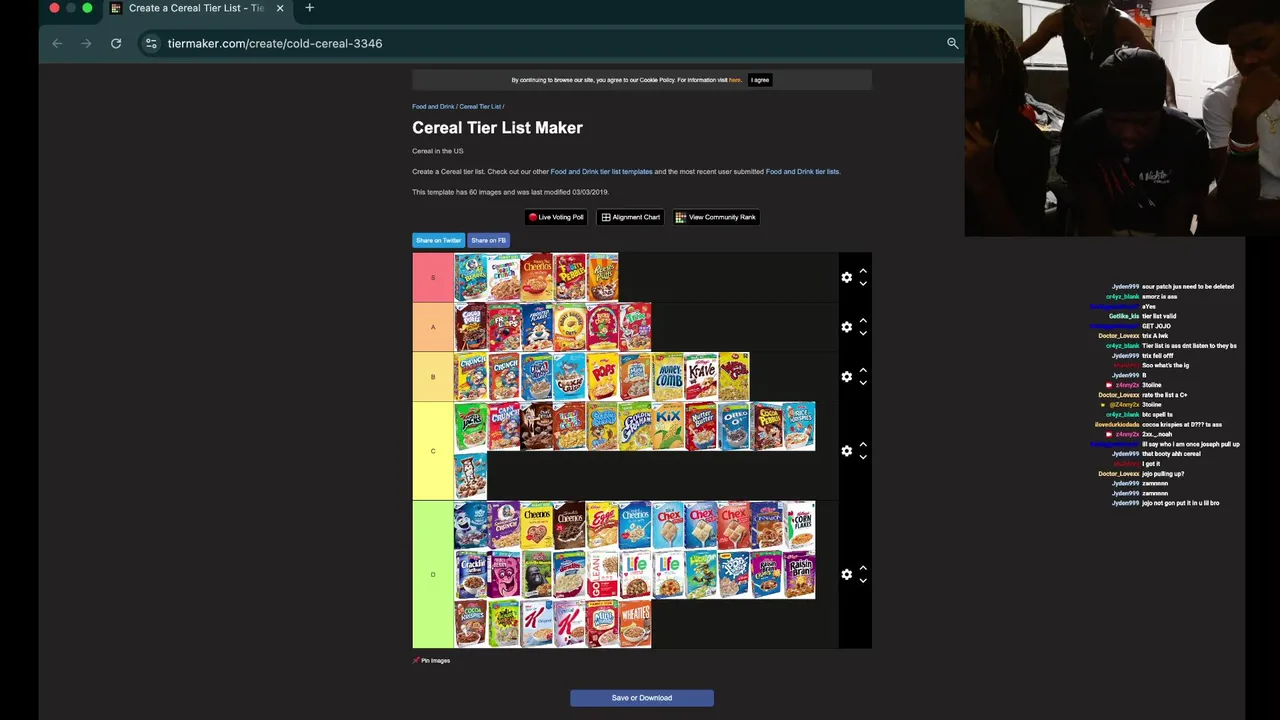1280x720 pixels.
Task: Select the Nutter Butter box in C tier
Action: click(701, 426)
